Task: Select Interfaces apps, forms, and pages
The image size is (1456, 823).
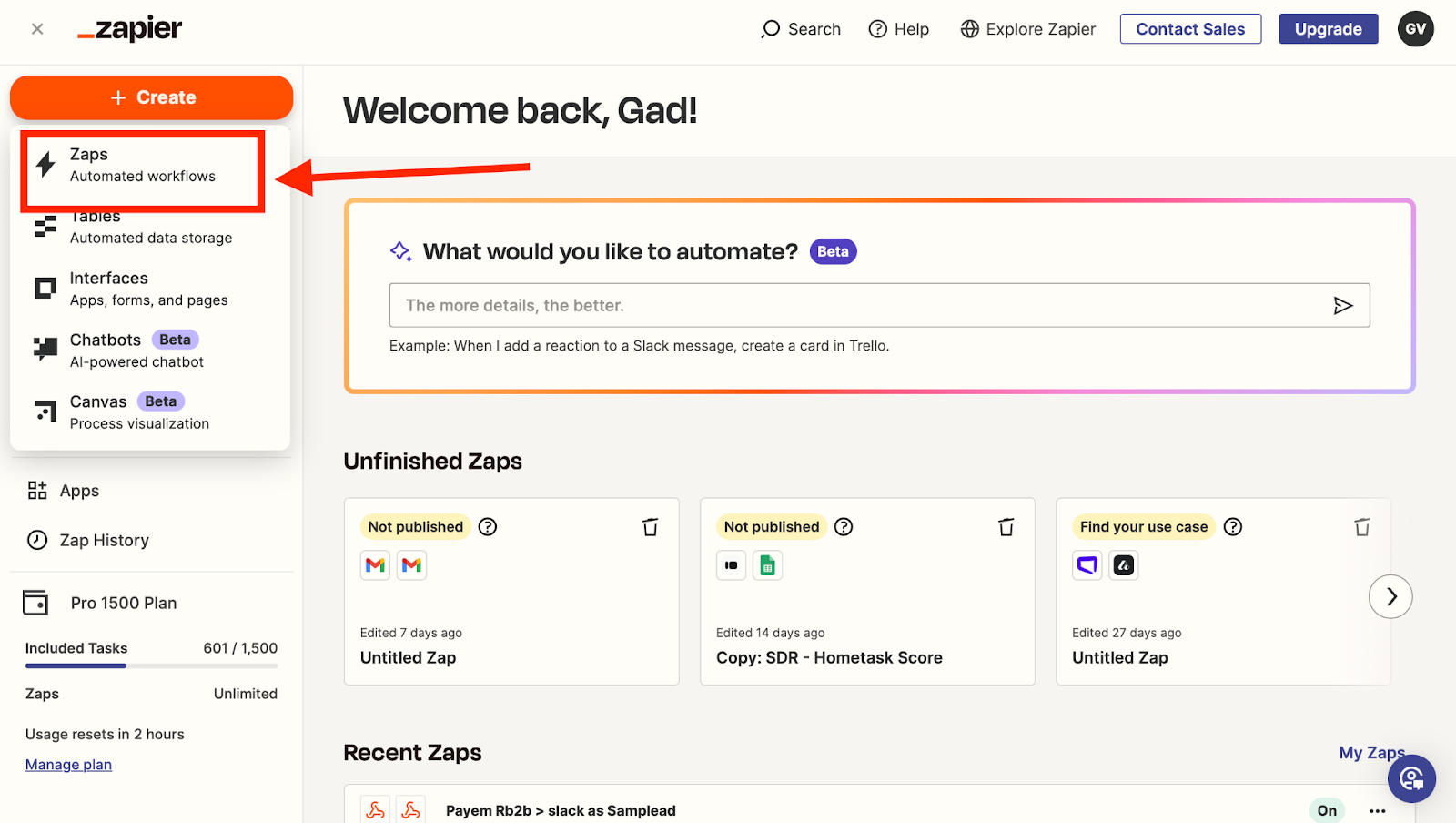Action: [x=150, y=289]
